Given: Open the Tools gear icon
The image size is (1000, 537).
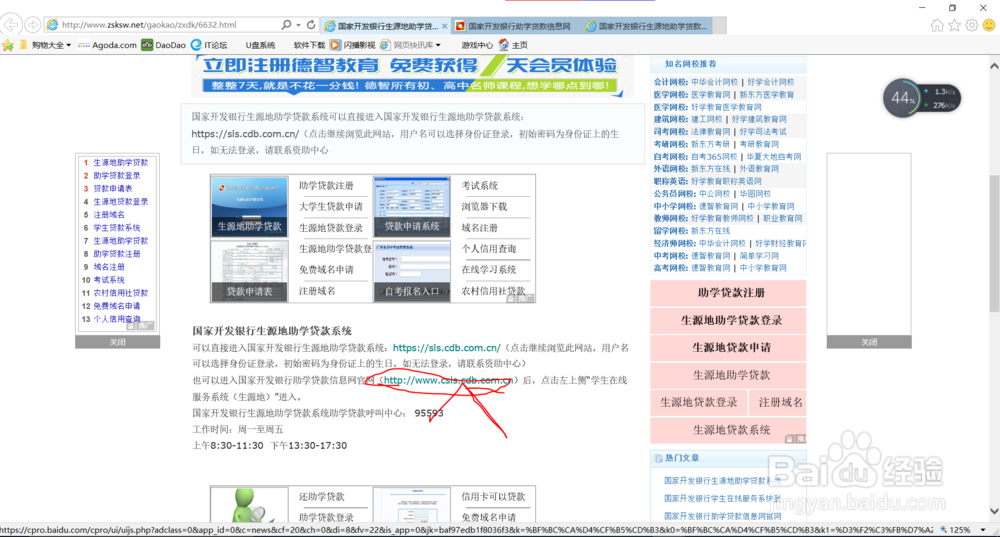Looking at the screenshot, I should point(971,26).
